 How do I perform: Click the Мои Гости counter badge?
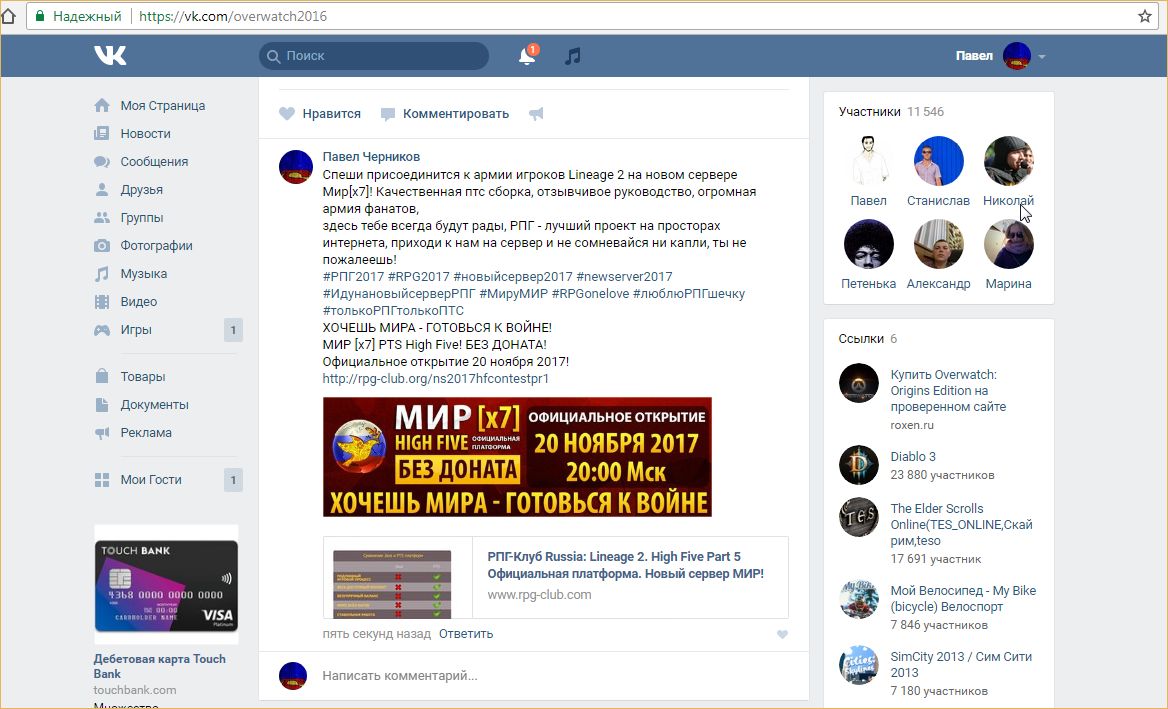click(233, 480)
